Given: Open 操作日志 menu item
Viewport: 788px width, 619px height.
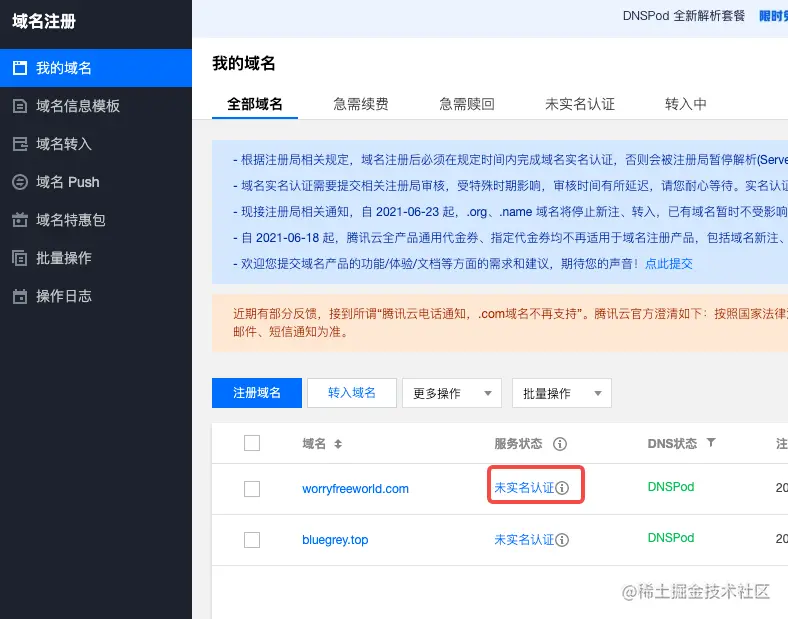Looking at the screenshot, I should [96, 296].
